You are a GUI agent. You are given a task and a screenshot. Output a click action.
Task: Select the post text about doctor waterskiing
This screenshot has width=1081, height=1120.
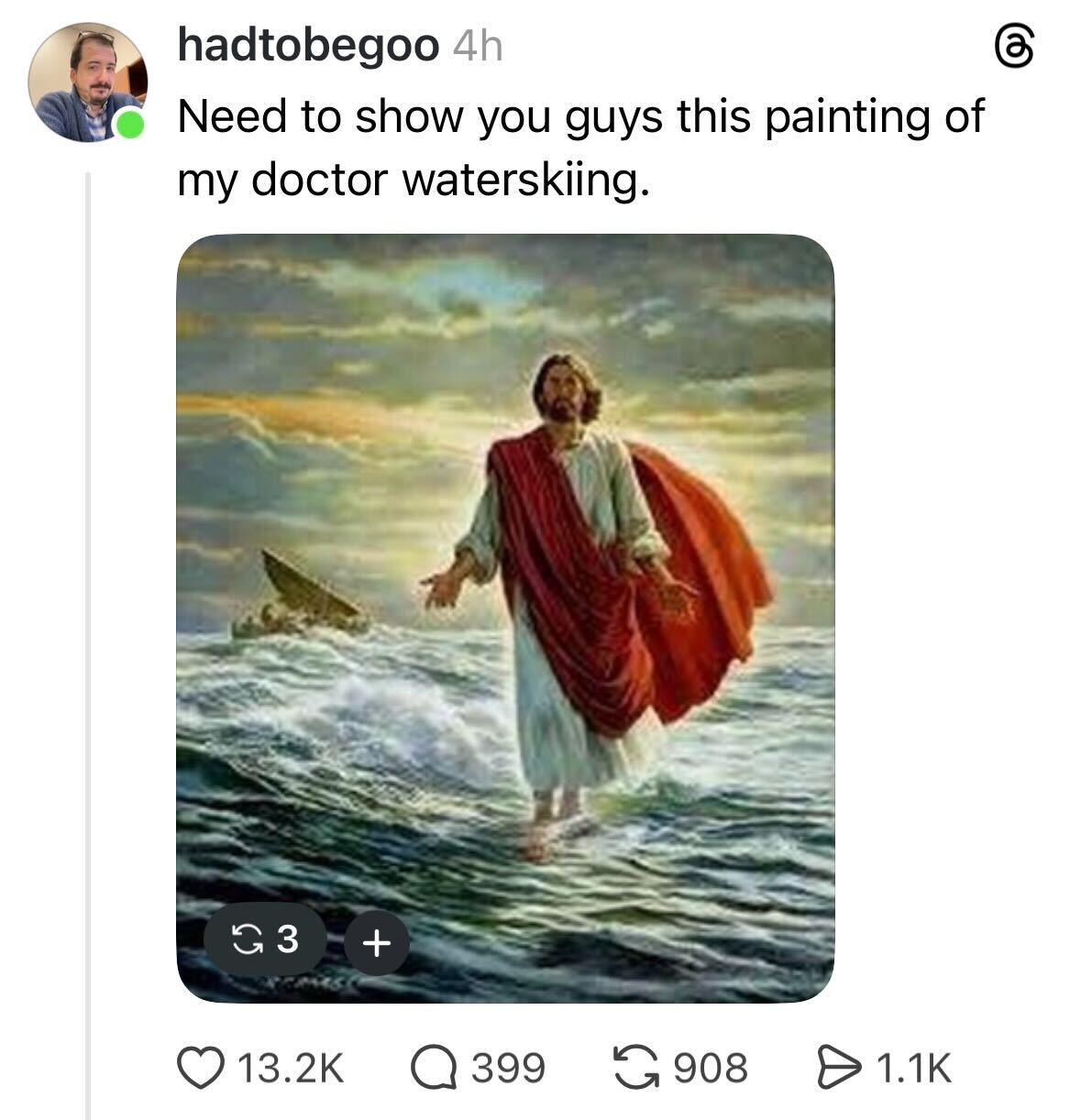click(x=579, y=147)
